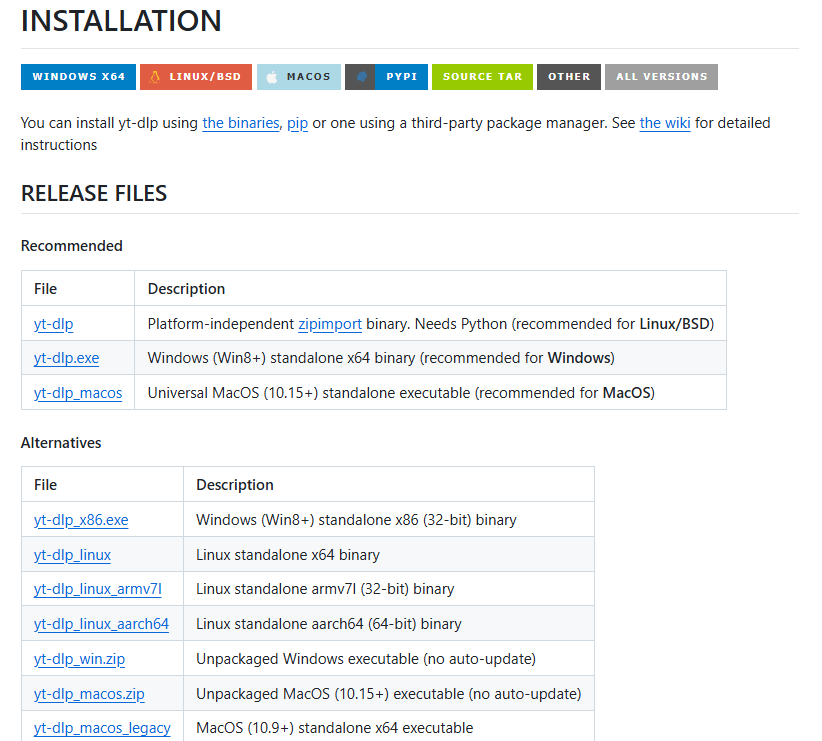Click the Other badge
Viewport: 822px width, 741px height.
(569, 77)
